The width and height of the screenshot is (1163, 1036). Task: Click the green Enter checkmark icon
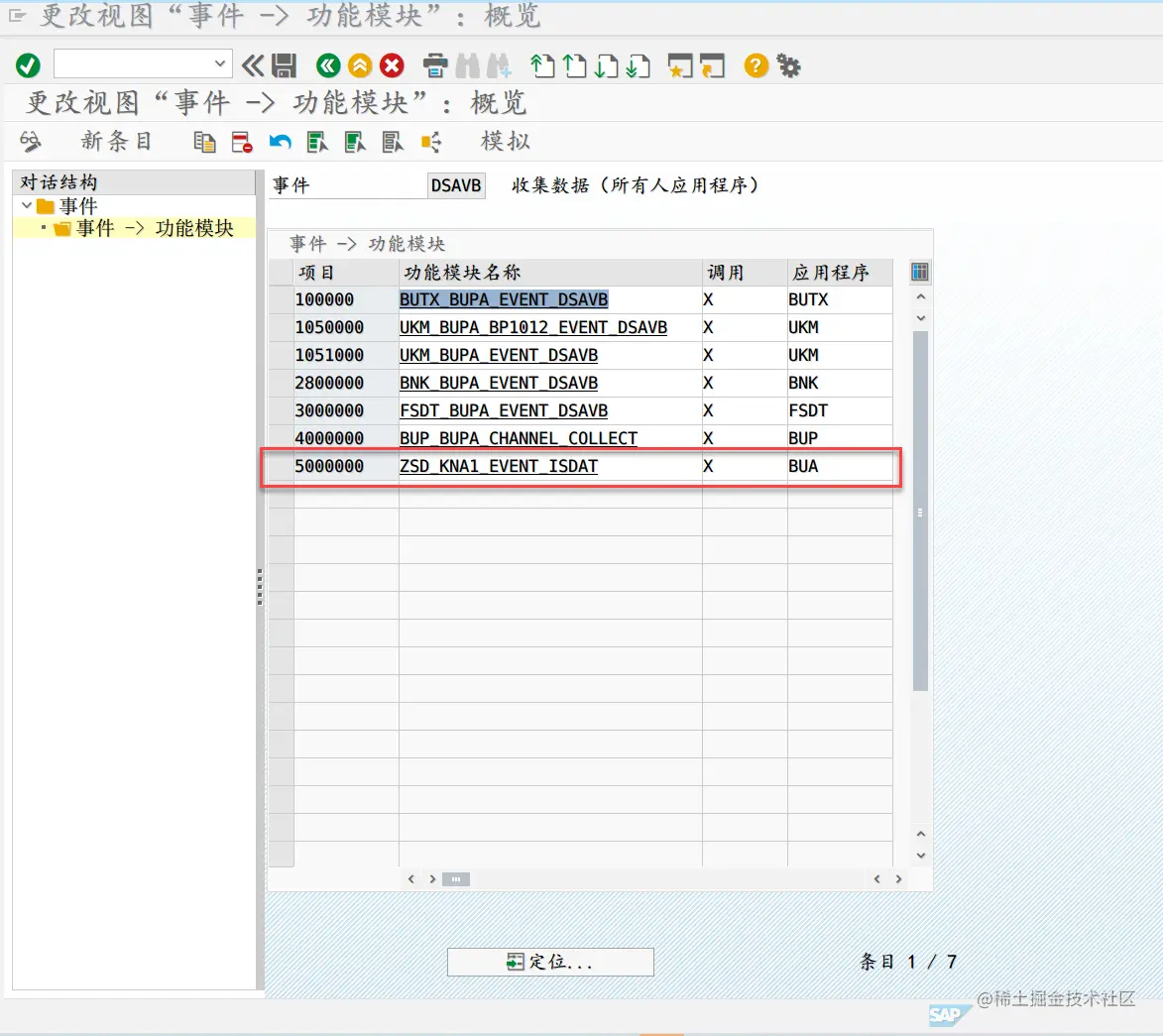[x=28, y=66]
